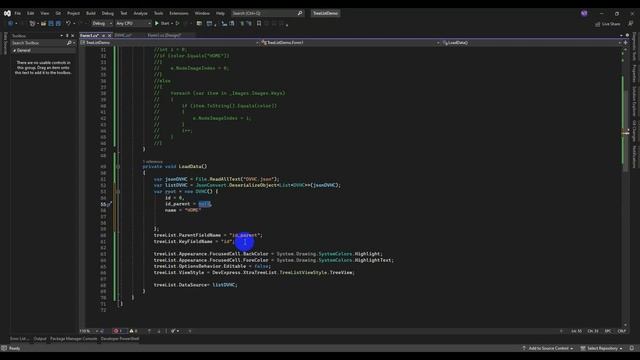Open the Analyze menu
Screen dimensions: 640x360
[x=140, y=13]
